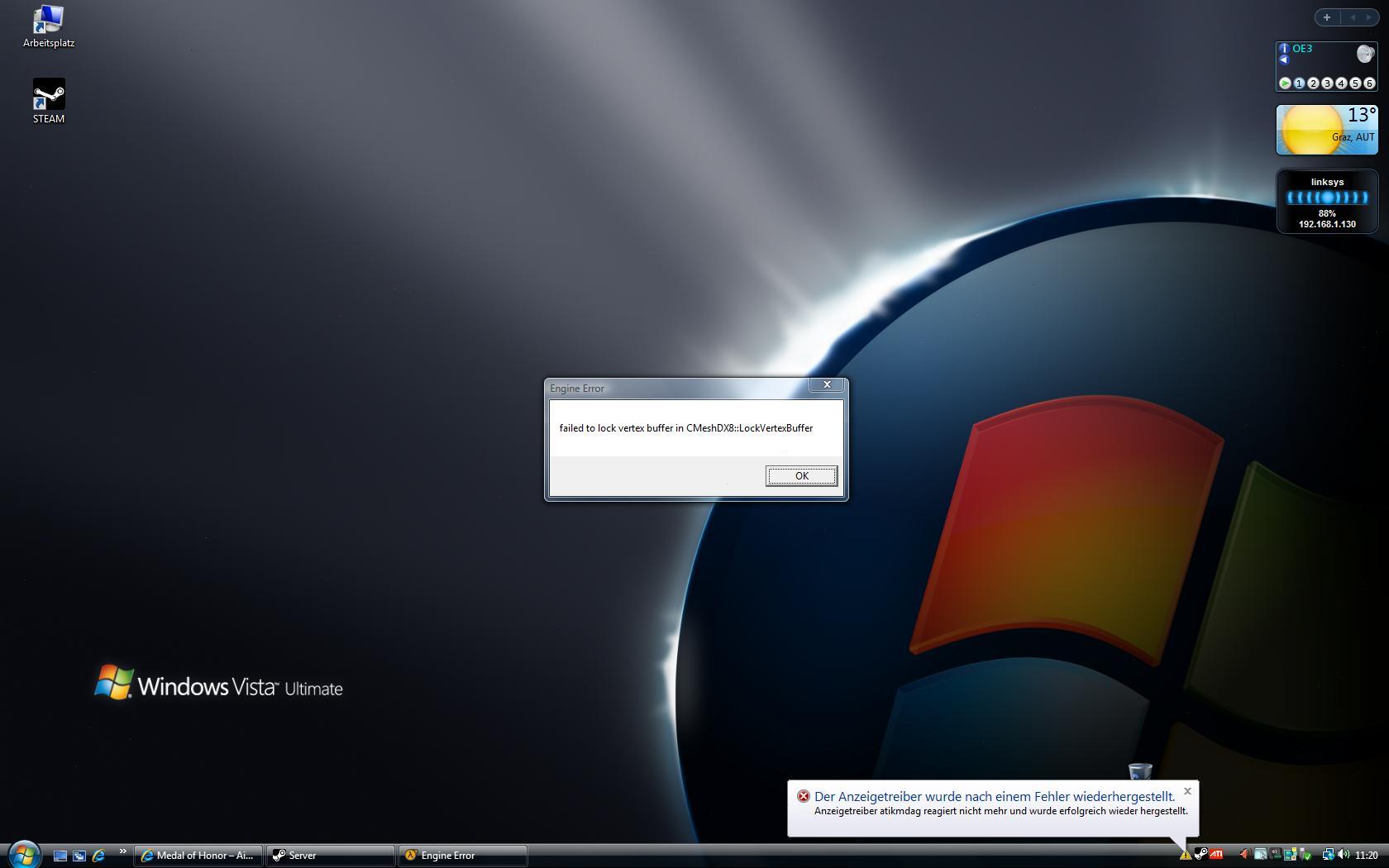Go to next sidebar gadget page arrow
Image resolution: width=1389 pixels, height=868 pixels.
1369,17
